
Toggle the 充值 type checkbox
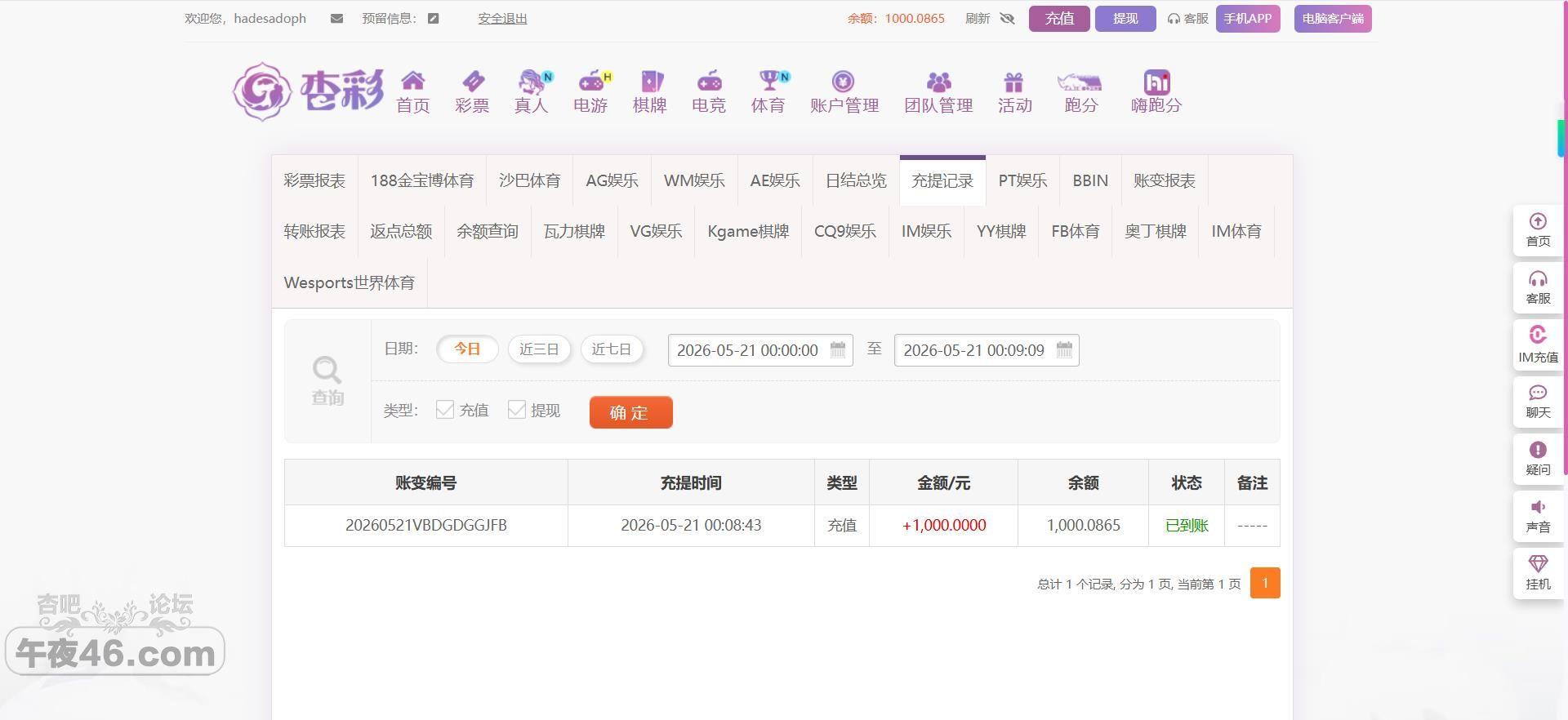pos(445,410)
